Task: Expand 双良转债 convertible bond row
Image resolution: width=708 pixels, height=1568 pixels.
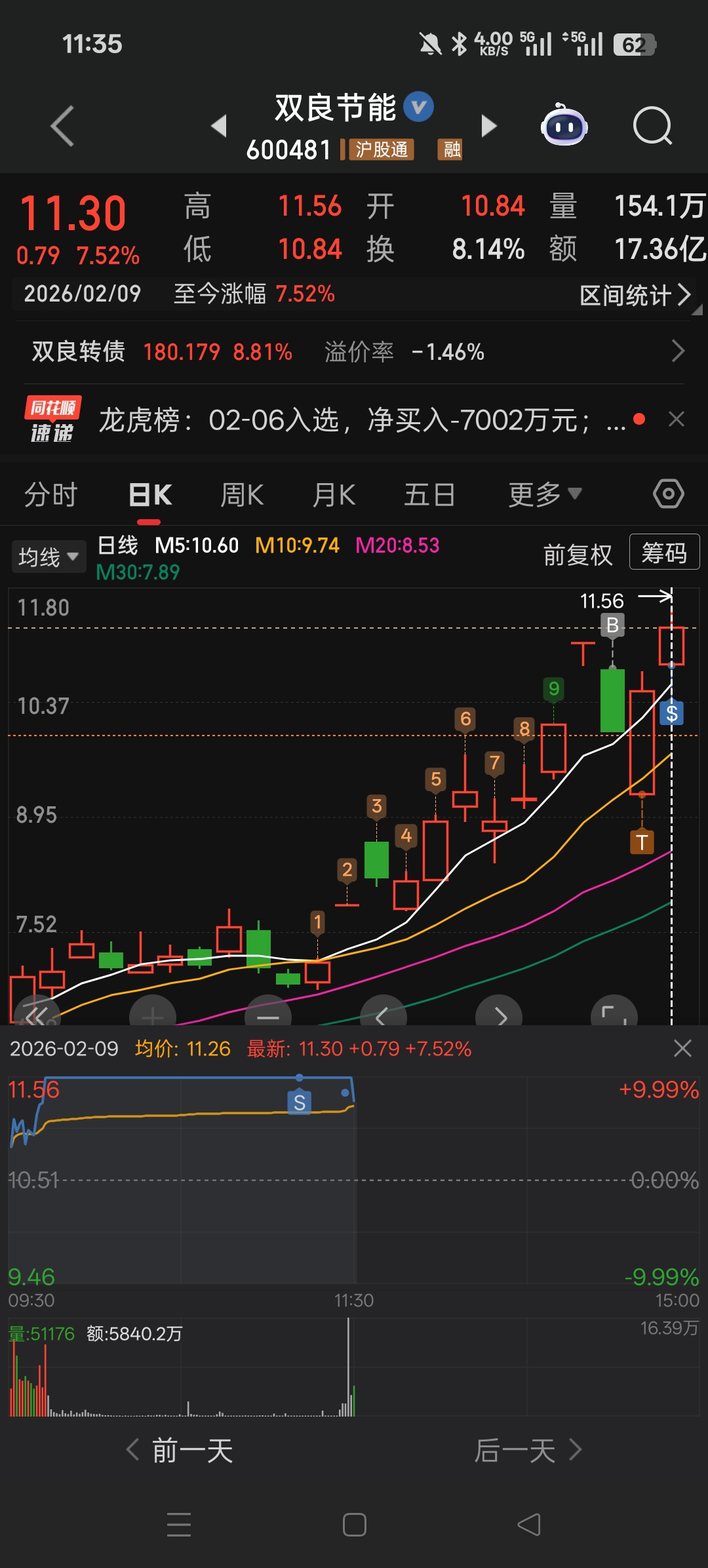Action: [x=354, y=352]
